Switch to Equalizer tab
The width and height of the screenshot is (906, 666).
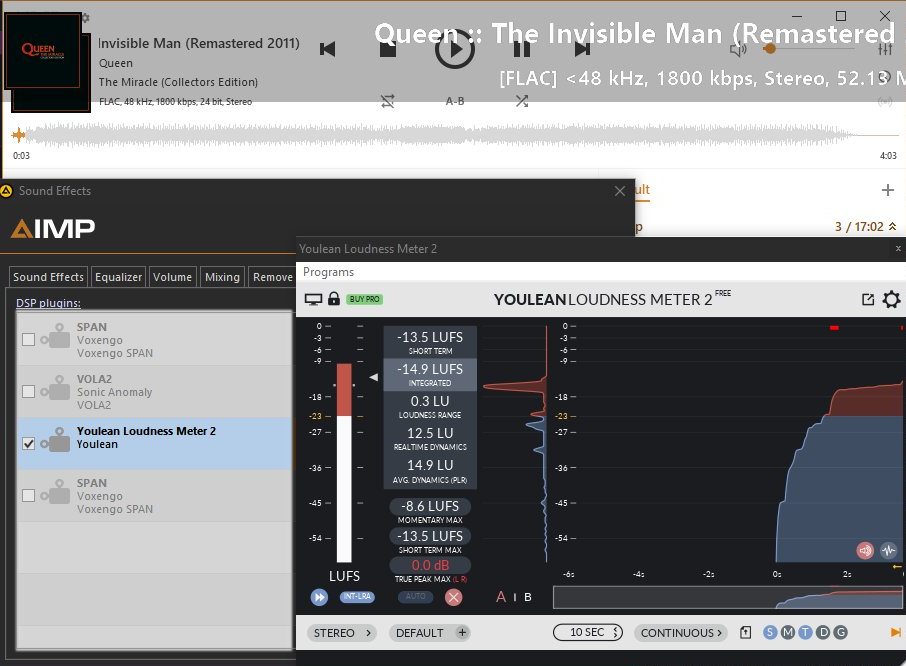(x=118, y=277)
